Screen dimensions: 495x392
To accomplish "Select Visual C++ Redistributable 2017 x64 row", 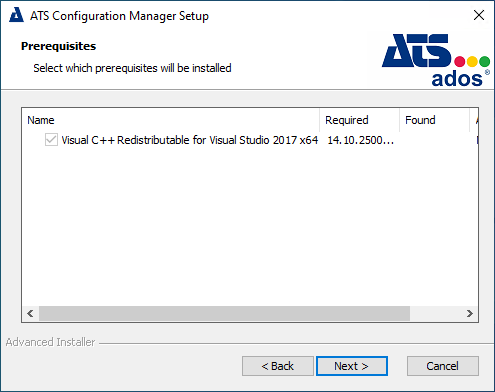I will (250, 140).
